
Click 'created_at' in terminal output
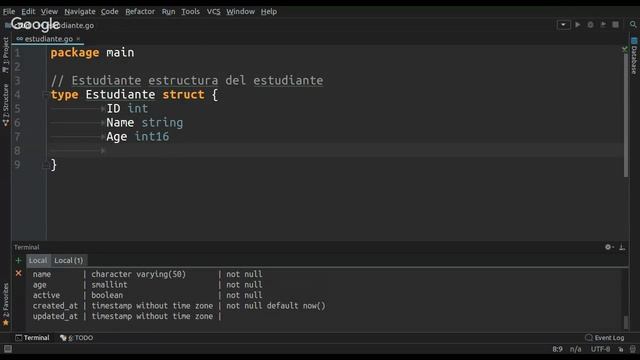pos(55,306)
